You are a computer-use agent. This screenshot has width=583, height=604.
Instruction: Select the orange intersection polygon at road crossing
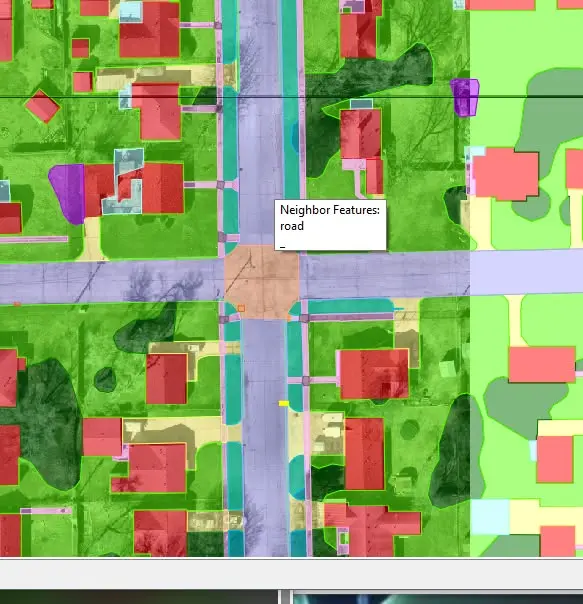[262, 282]
